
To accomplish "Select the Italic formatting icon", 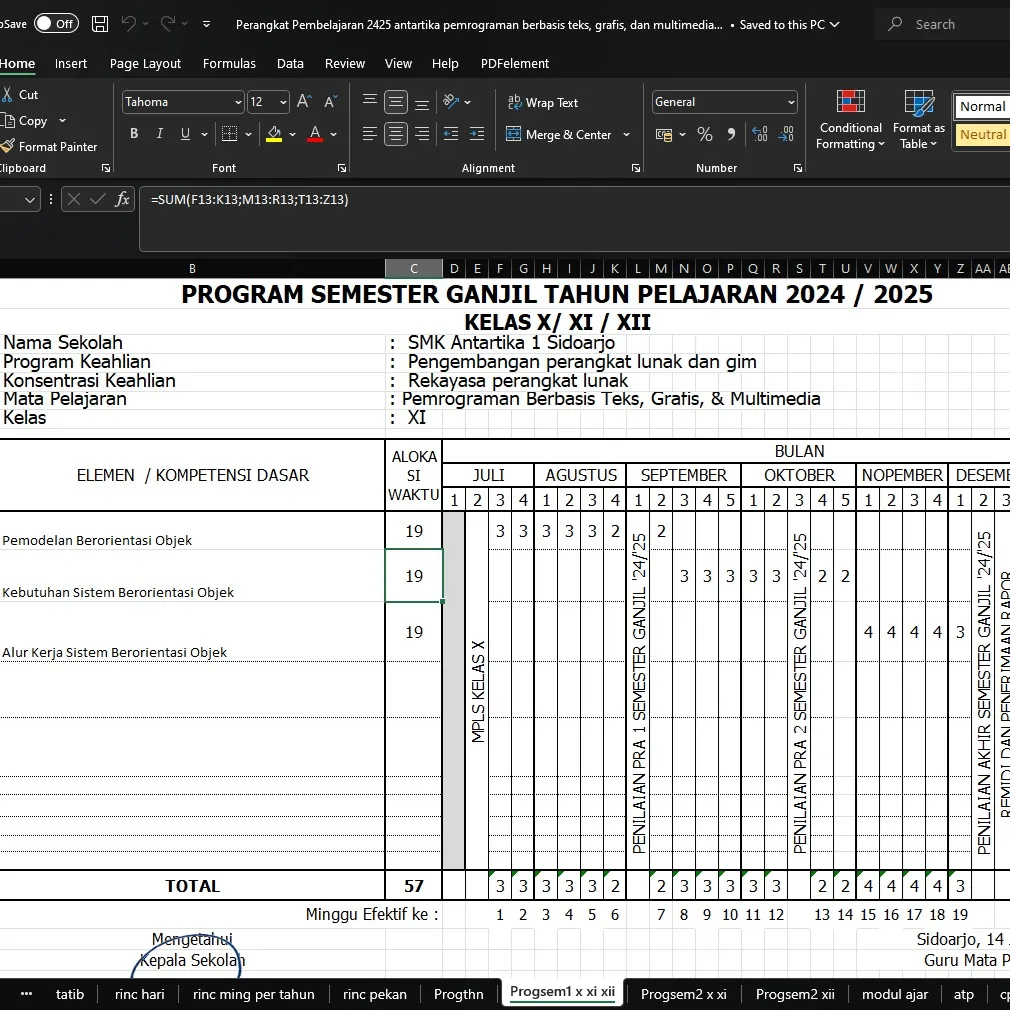I will coord(160,132).
